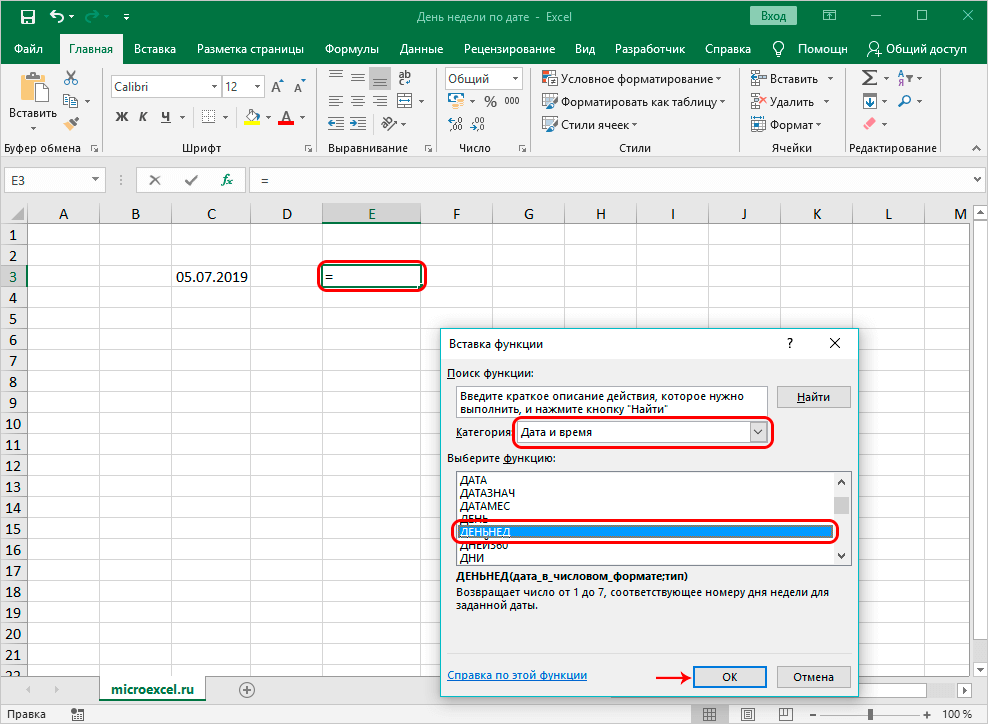Align text to the middle vertically
This screenshot has height=724, width=988.
click(x=358, y=78)
